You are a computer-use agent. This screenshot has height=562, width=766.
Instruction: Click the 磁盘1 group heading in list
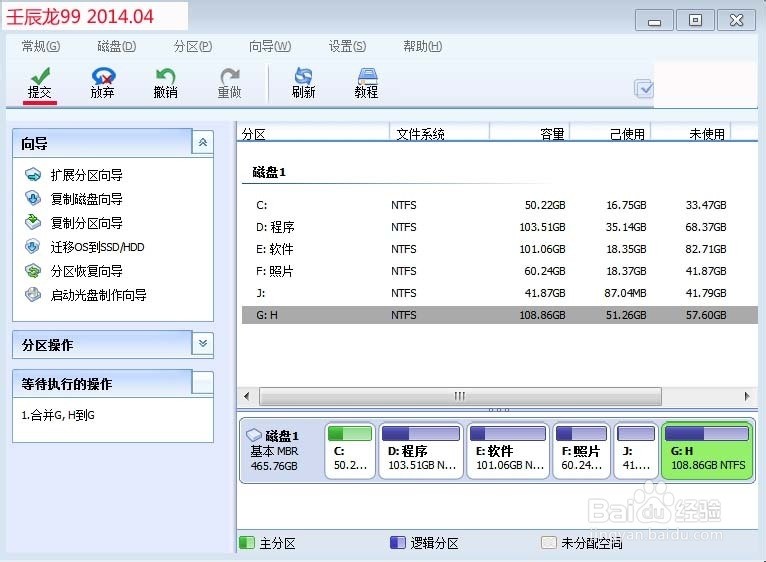tap(269, 172)
